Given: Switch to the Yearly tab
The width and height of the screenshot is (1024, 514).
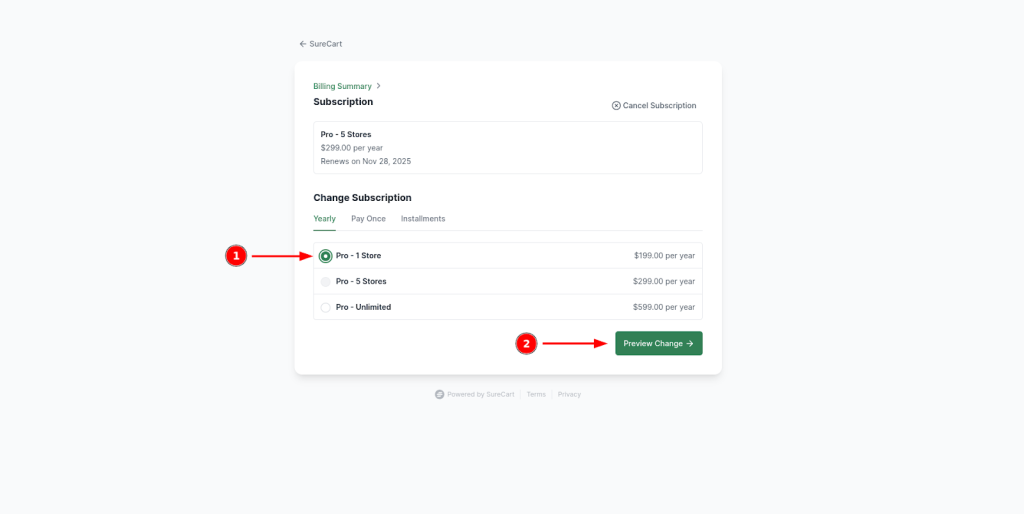Looking at the screenshot, I should pos(324,219).
